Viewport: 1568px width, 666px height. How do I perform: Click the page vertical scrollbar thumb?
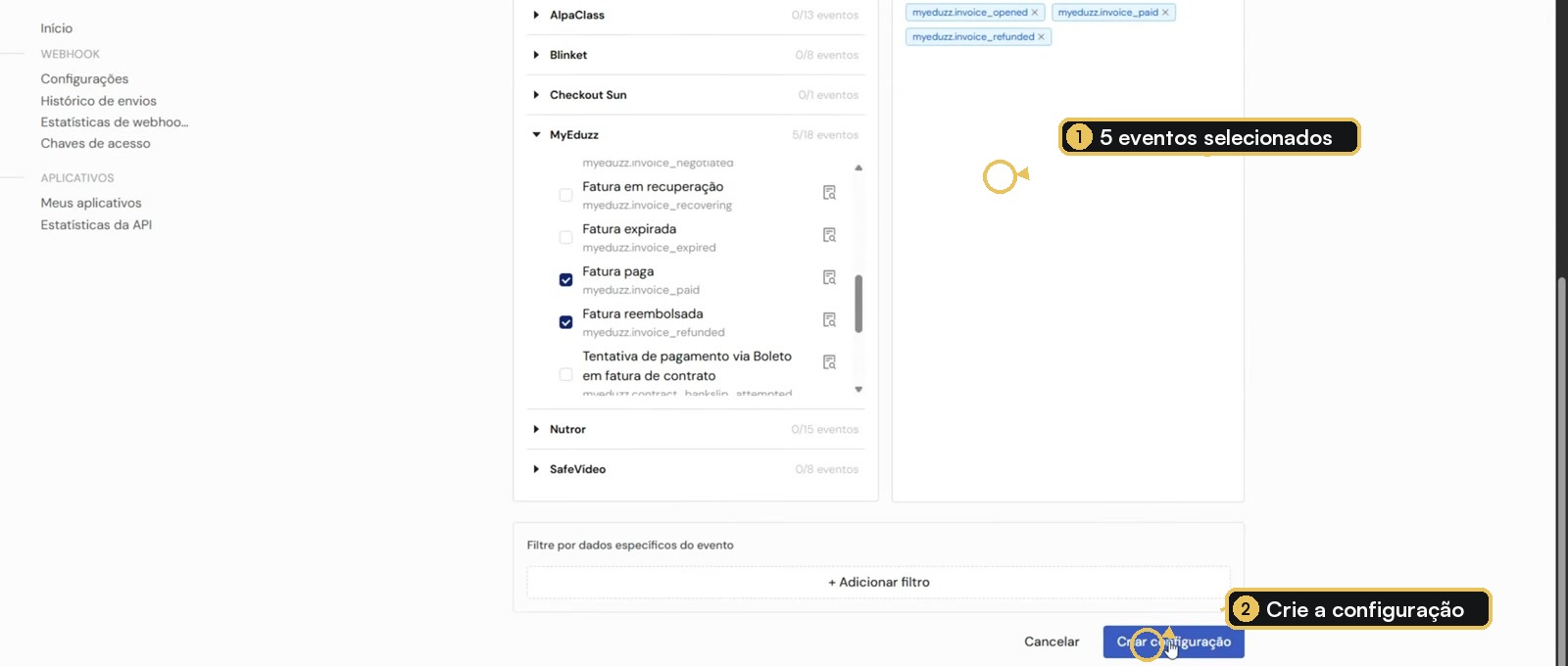[x=1562, y=470]
